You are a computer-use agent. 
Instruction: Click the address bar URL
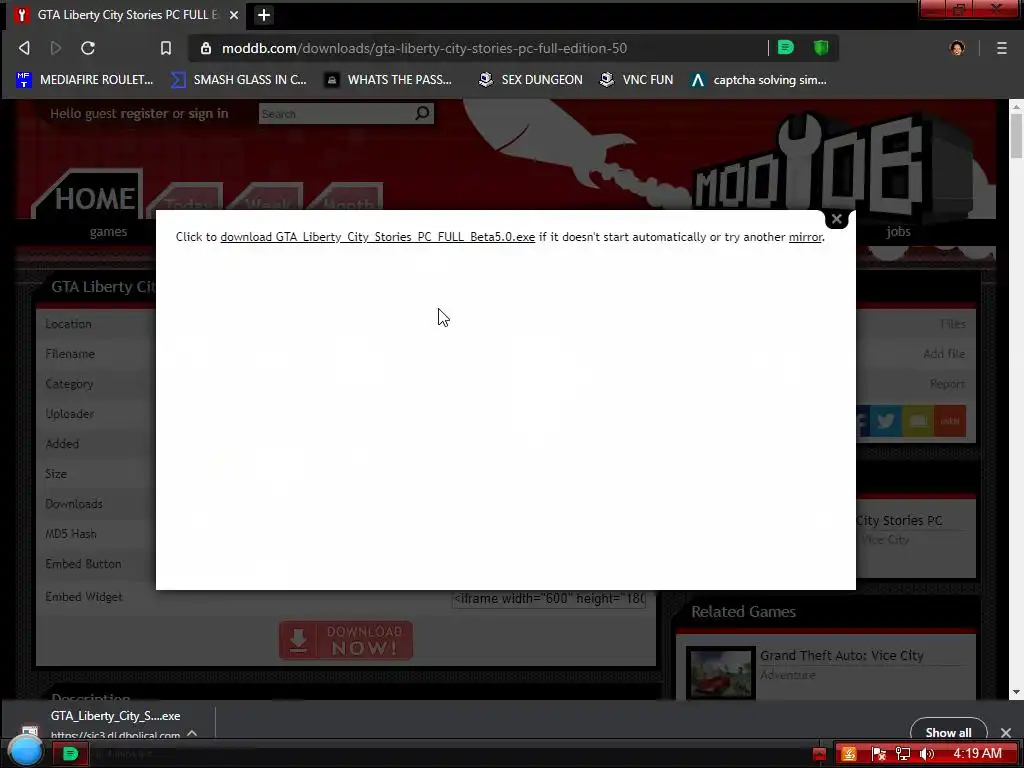coord(424,48)
